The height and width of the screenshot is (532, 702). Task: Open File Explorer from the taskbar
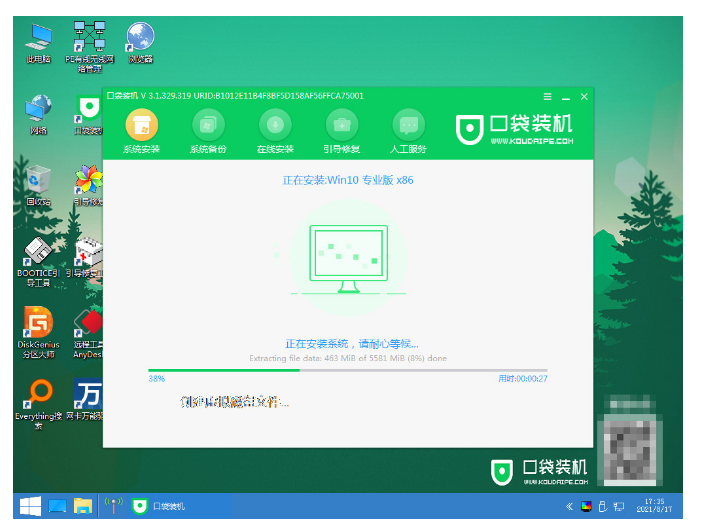pos(82,505)
